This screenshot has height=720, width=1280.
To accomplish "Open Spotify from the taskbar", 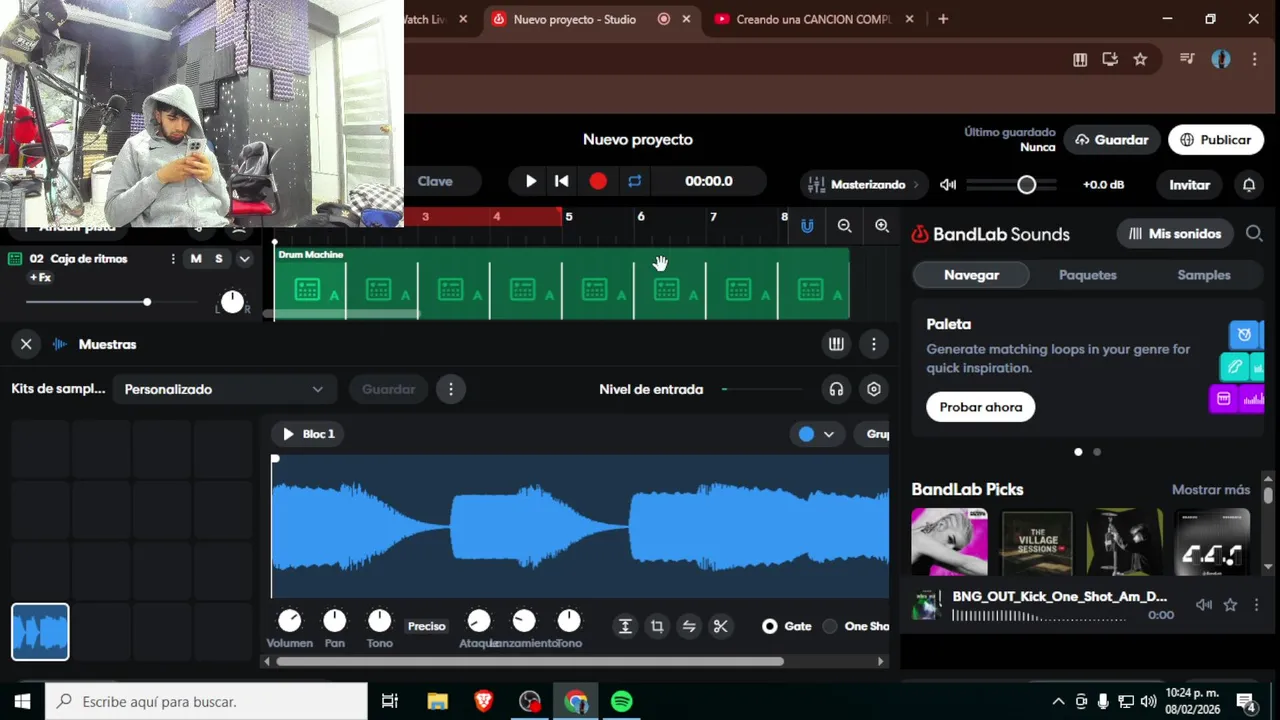I will 621,702.
